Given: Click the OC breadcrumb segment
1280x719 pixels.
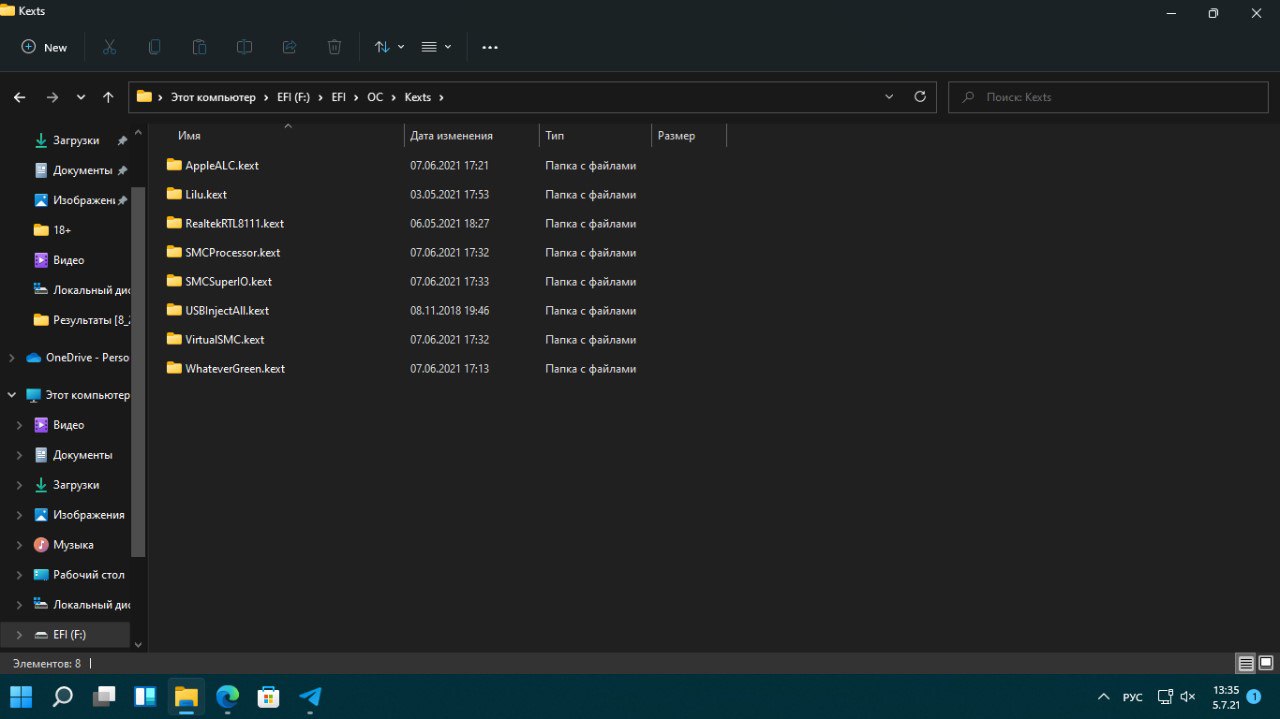Looking at the screenshot, I should pos(375,97).
